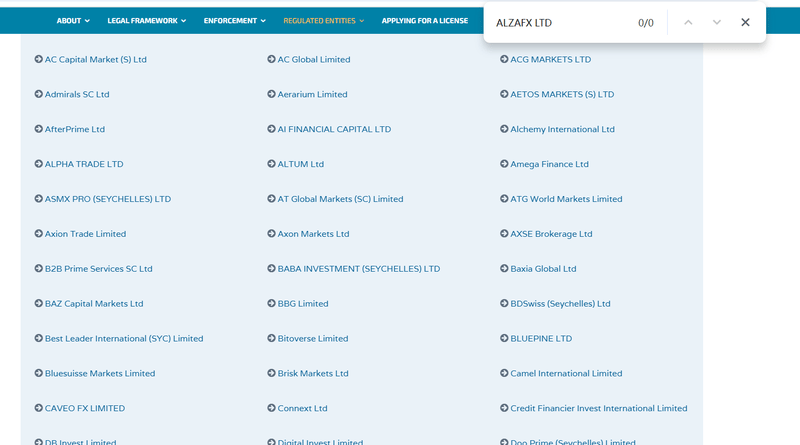800x445 pixels.
Task: Open Bitoverse Limited link
Action: [313, 338]
